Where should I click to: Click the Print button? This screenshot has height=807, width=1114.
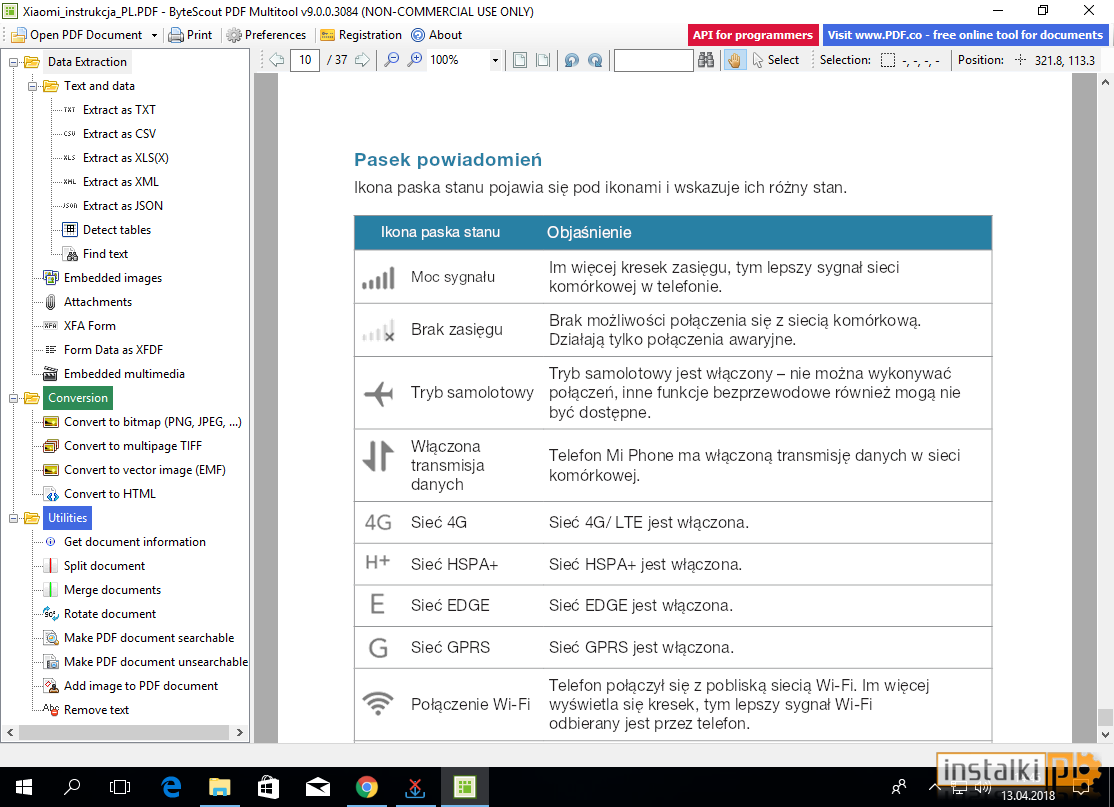(x=190, y=35)
